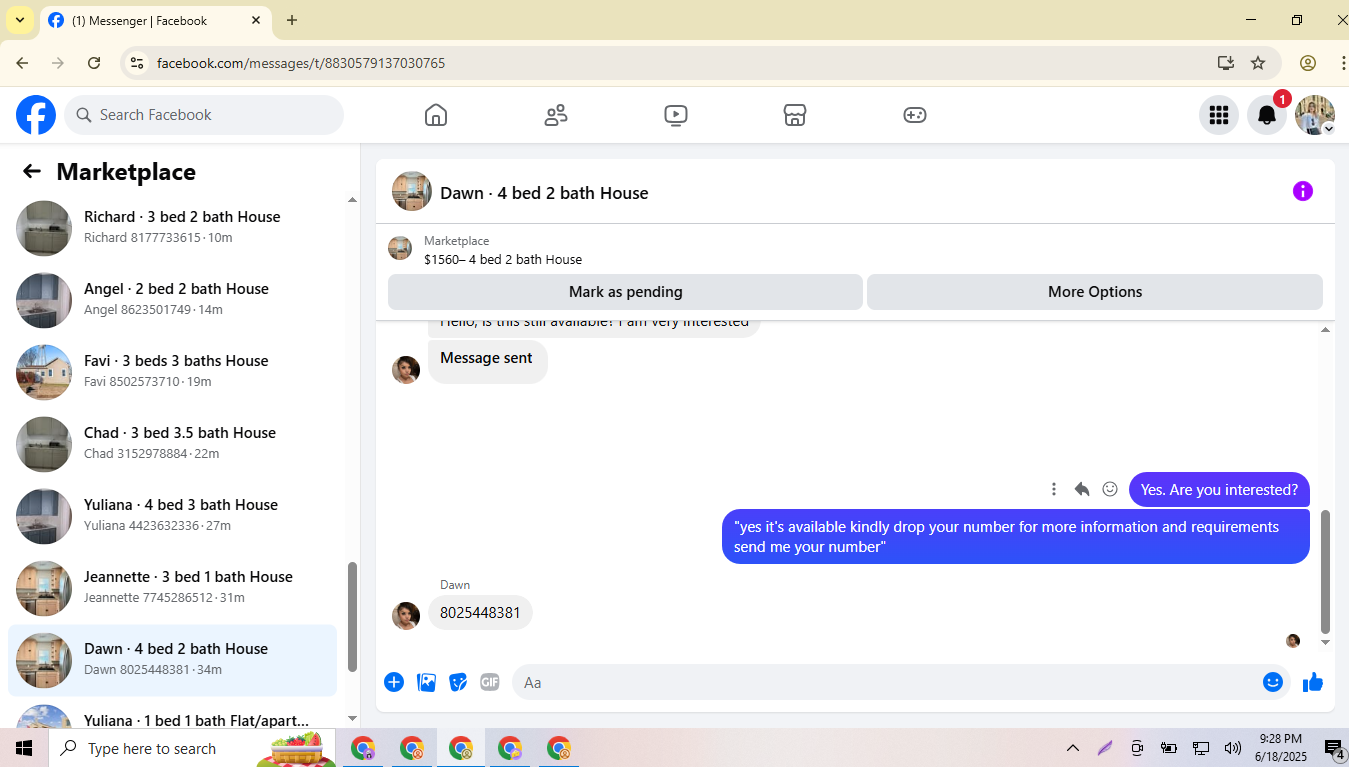
Task: Click the chat messages scrollbar thumb
Action: [1326, 570]
